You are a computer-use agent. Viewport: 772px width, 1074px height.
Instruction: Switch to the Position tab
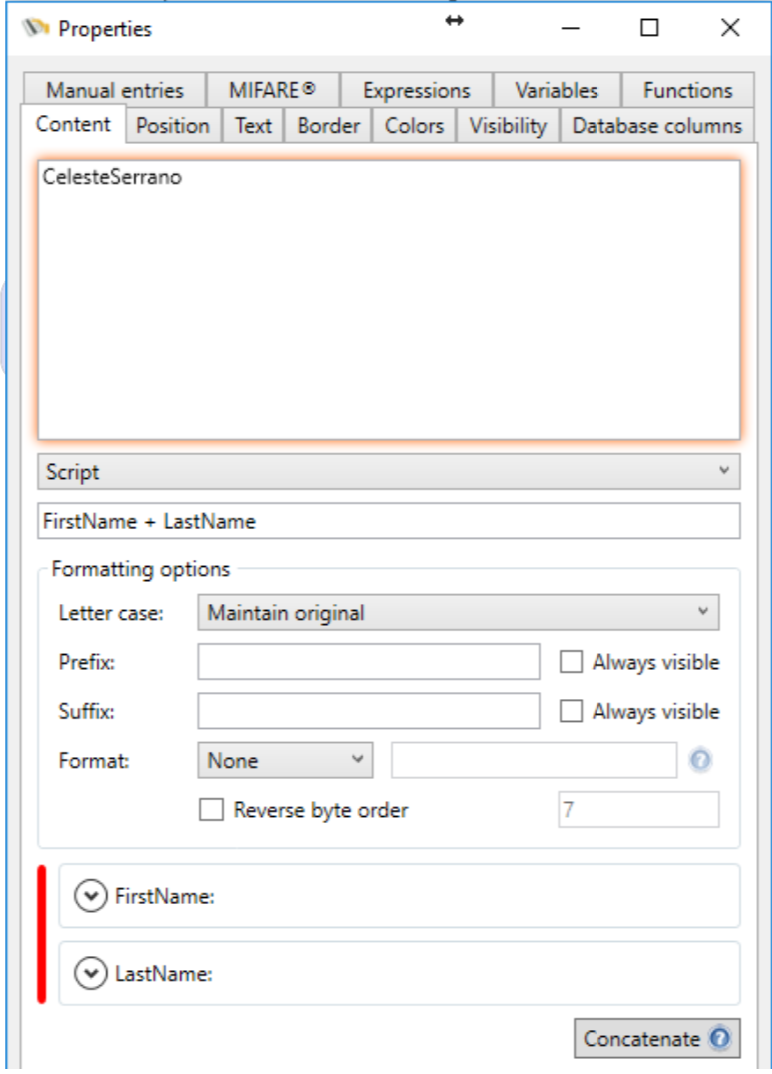click(x=173, y=126)
